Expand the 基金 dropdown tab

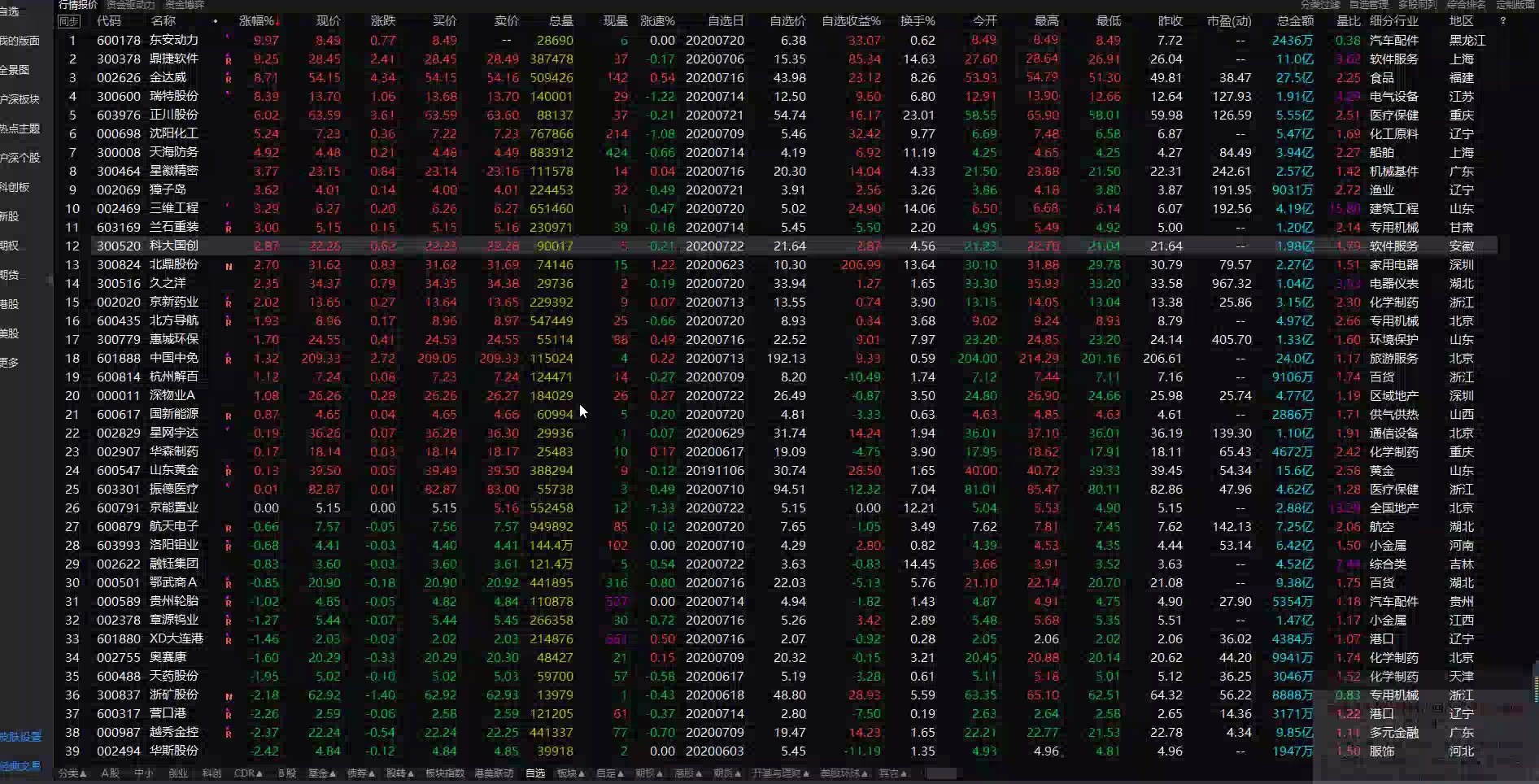coord(322,773)
